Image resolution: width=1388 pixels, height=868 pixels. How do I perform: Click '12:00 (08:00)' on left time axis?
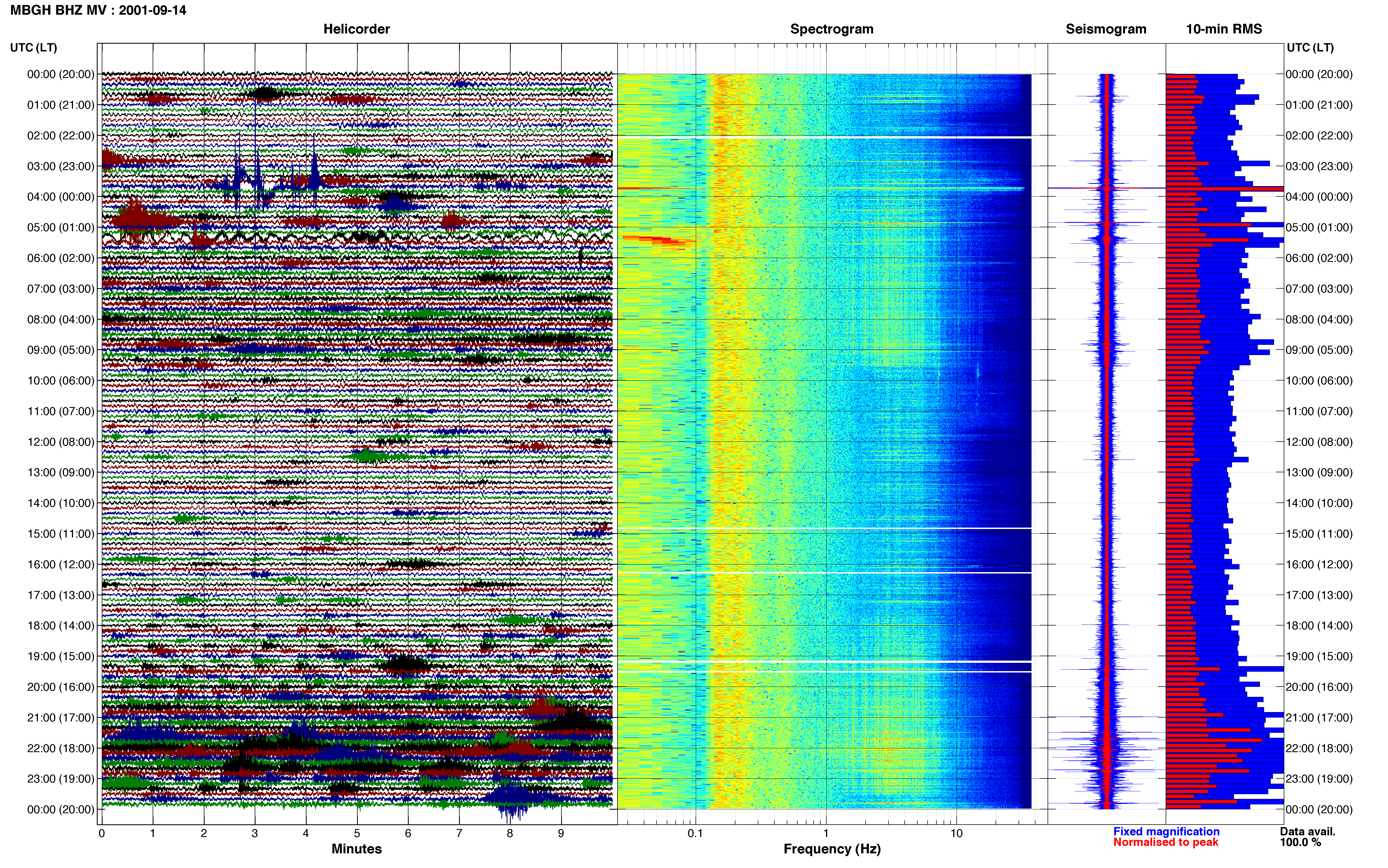click(61, 442)
